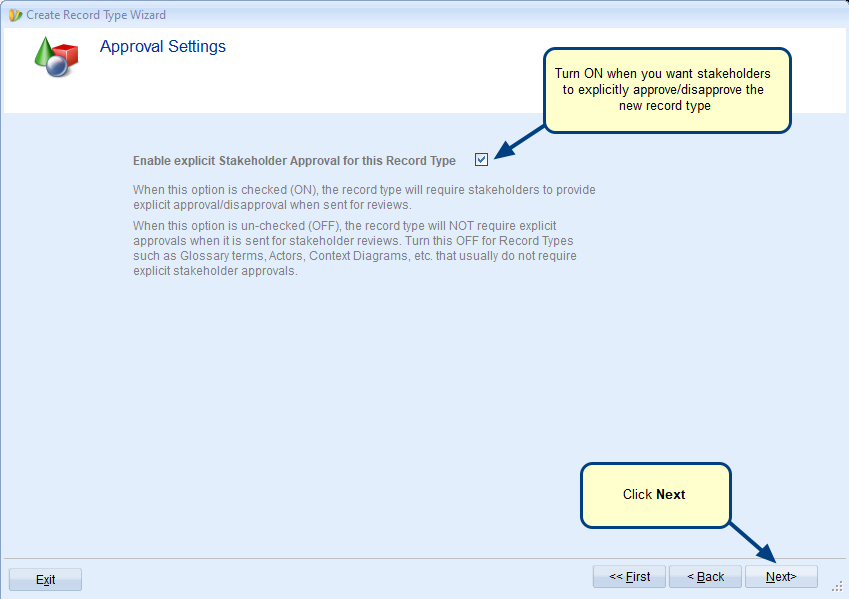
Task: Click the blue arrow pointing at Next
Action: coord(753,541)
